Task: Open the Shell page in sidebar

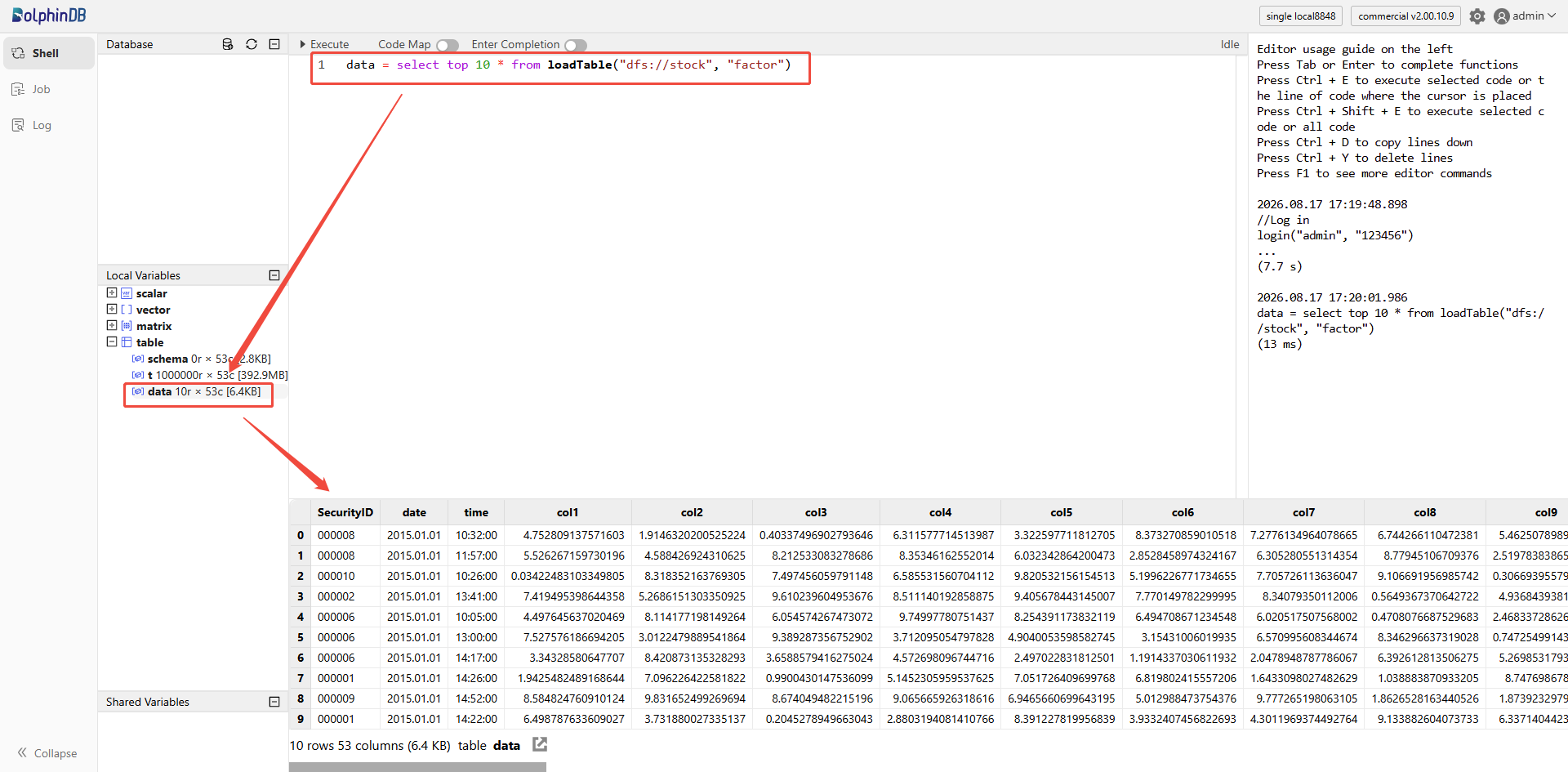Action: (48, 53)
